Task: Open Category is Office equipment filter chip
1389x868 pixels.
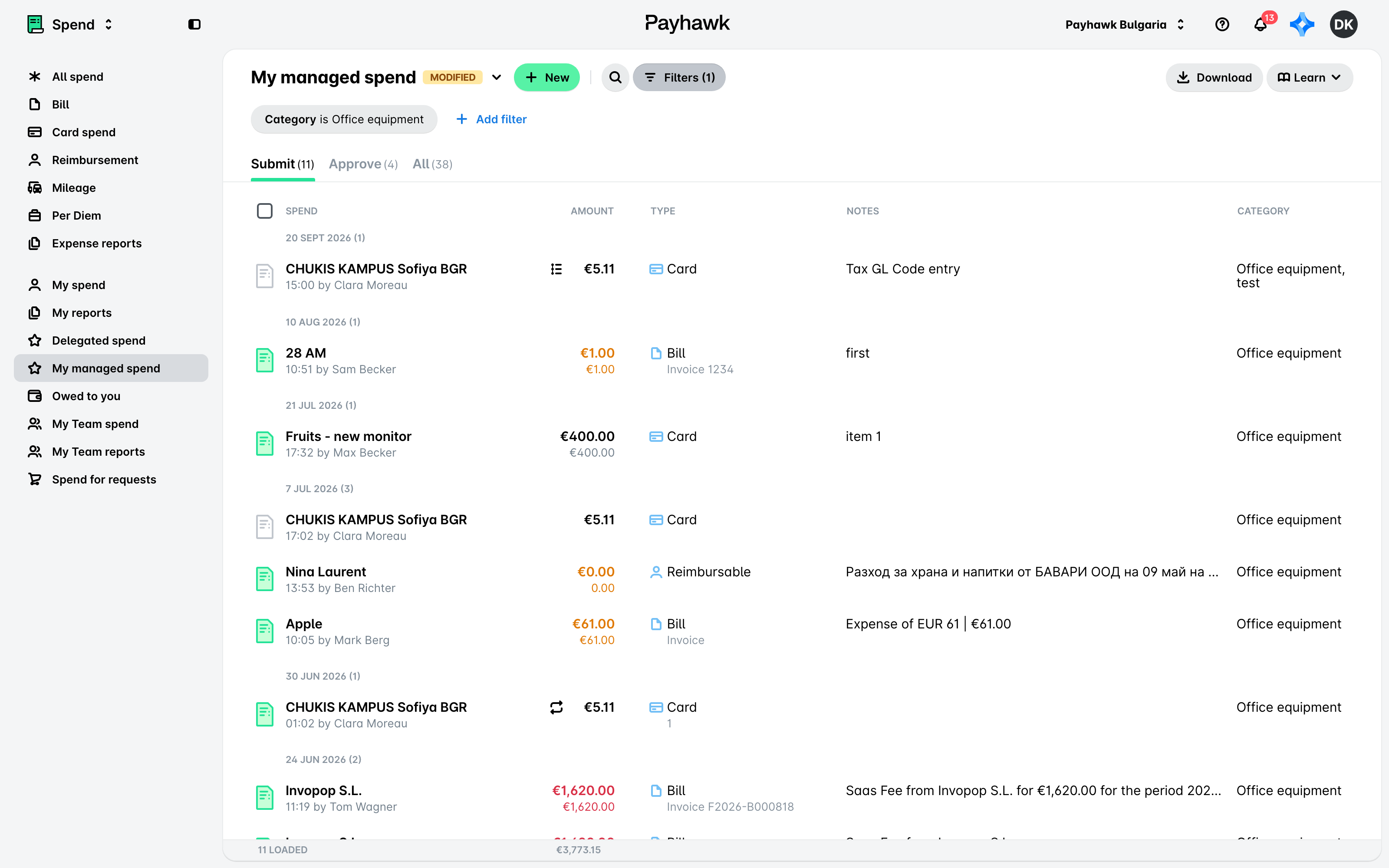Action: click(344, 119)
